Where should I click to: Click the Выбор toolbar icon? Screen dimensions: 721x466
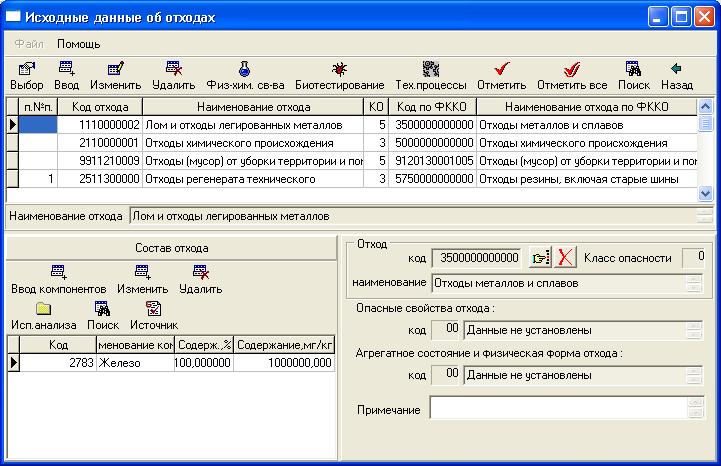tap(24, 69)
